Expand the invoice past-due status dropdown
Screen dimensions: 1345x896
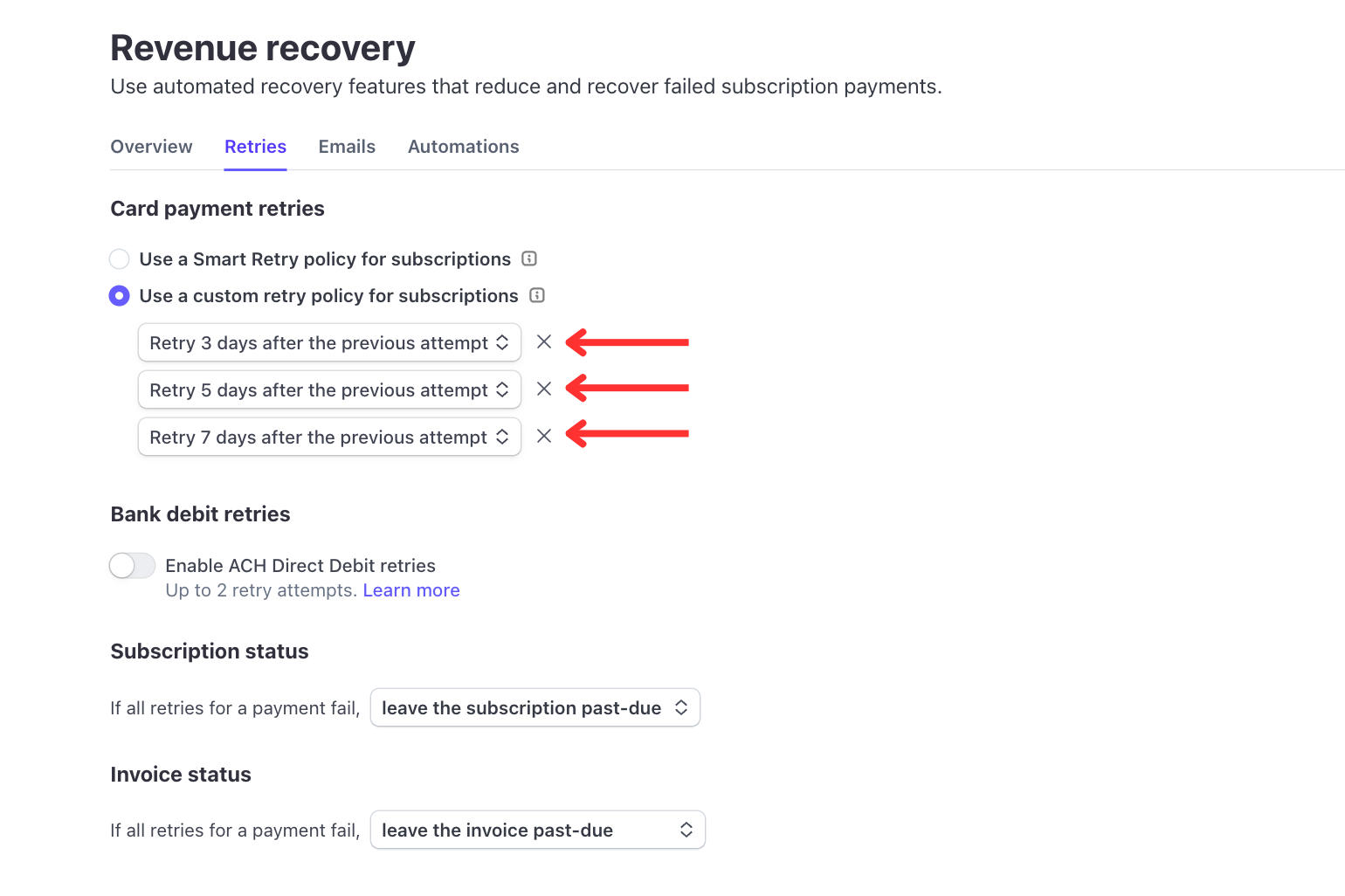pos(537,830)
